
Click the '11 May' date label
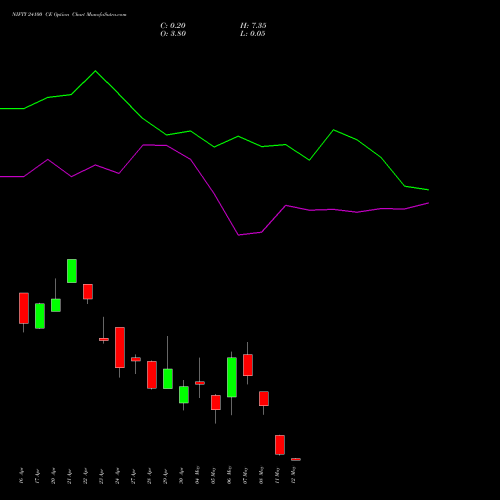(278, 475)
